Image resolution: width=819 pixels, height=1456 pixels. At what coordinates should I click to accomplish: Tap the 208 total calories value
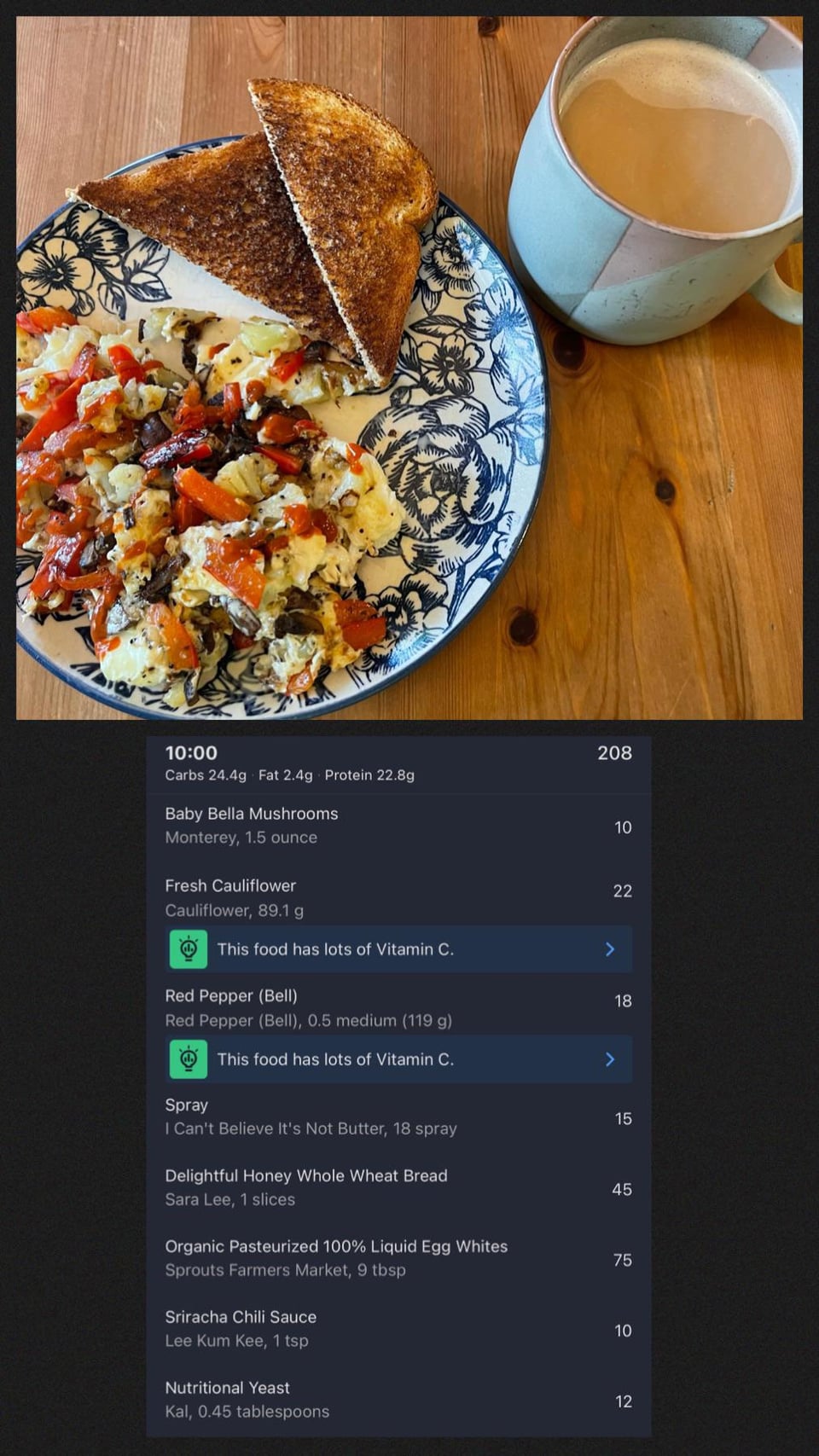point(614,752)
